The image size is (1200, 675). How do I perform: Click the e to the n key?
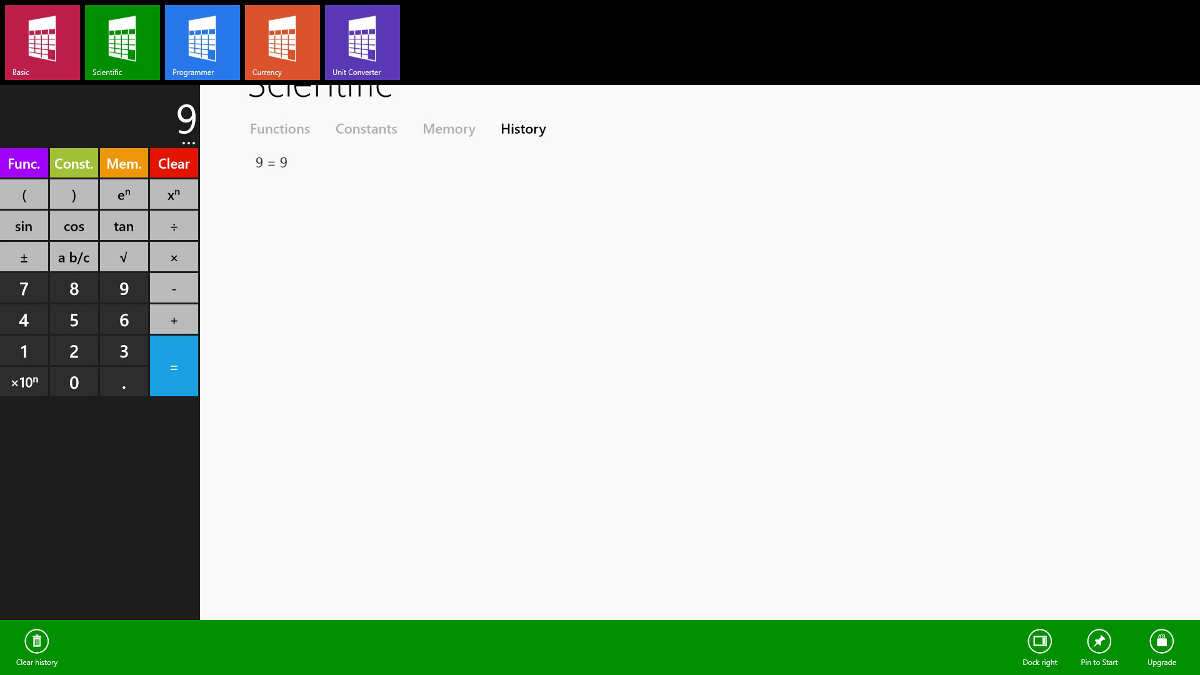click(124, 195)
